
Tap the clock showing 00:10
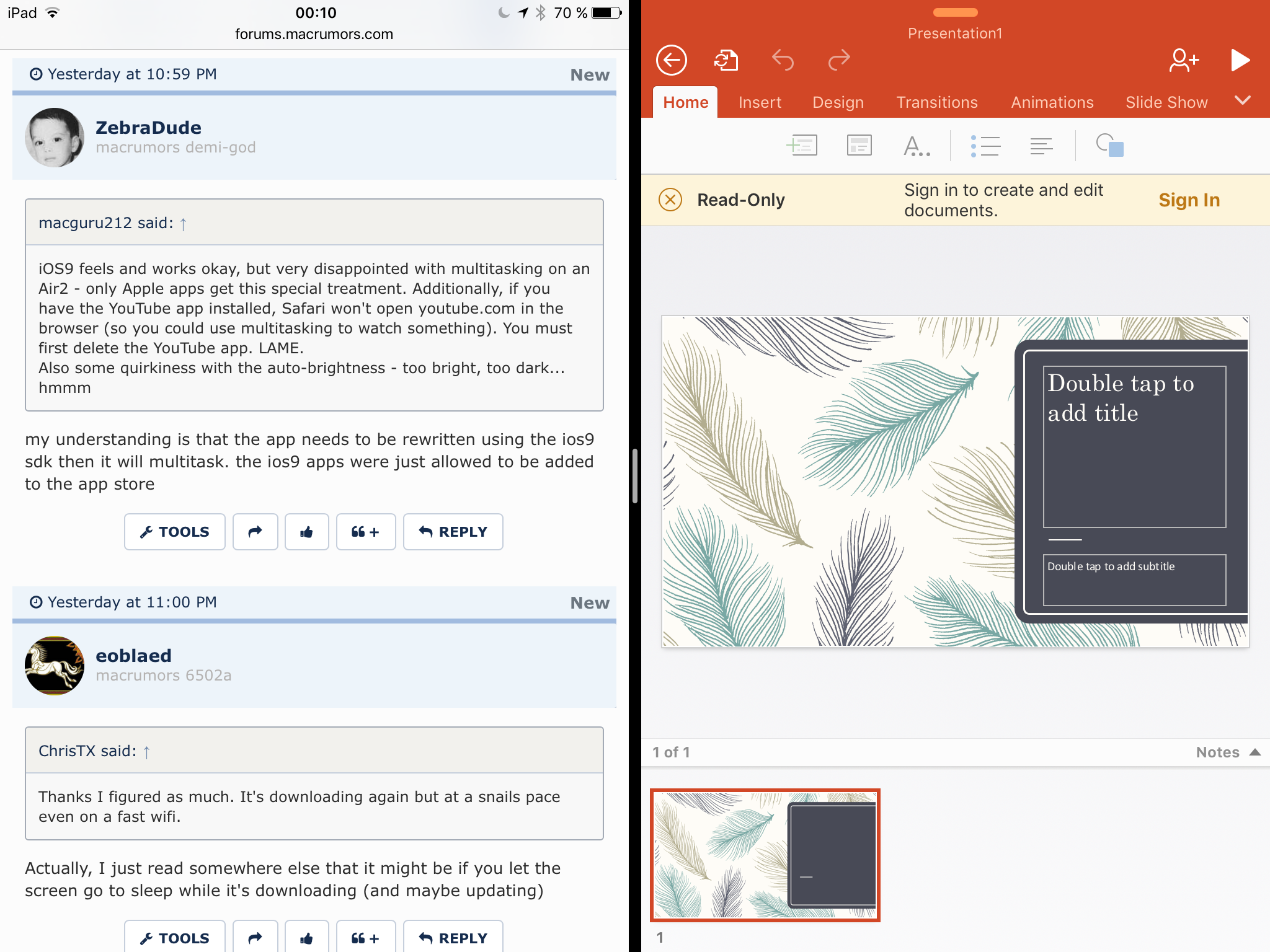click(x=316, y=13)
